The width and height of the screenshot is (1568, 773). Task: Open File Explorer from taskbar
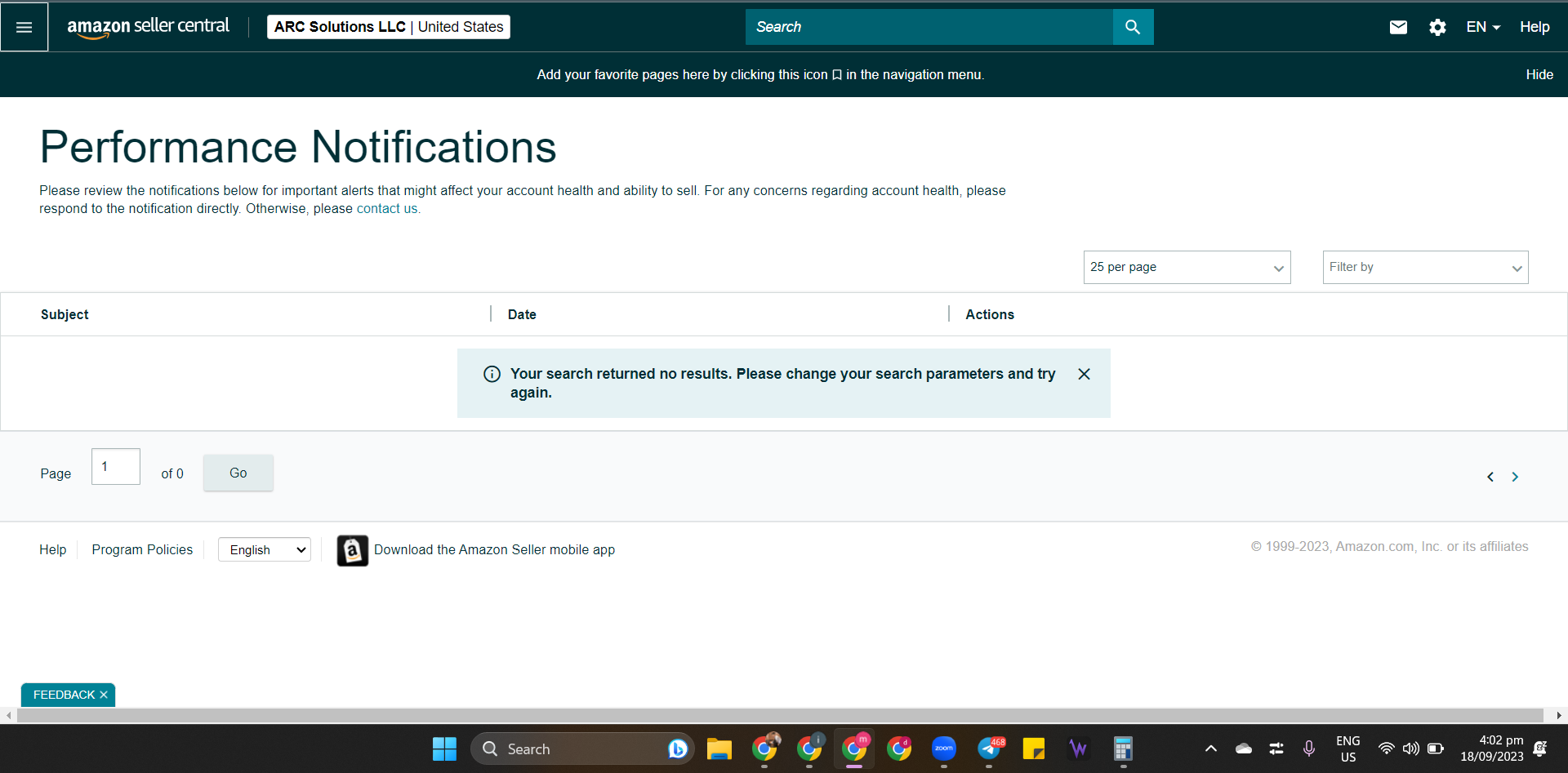pos(719,749)
